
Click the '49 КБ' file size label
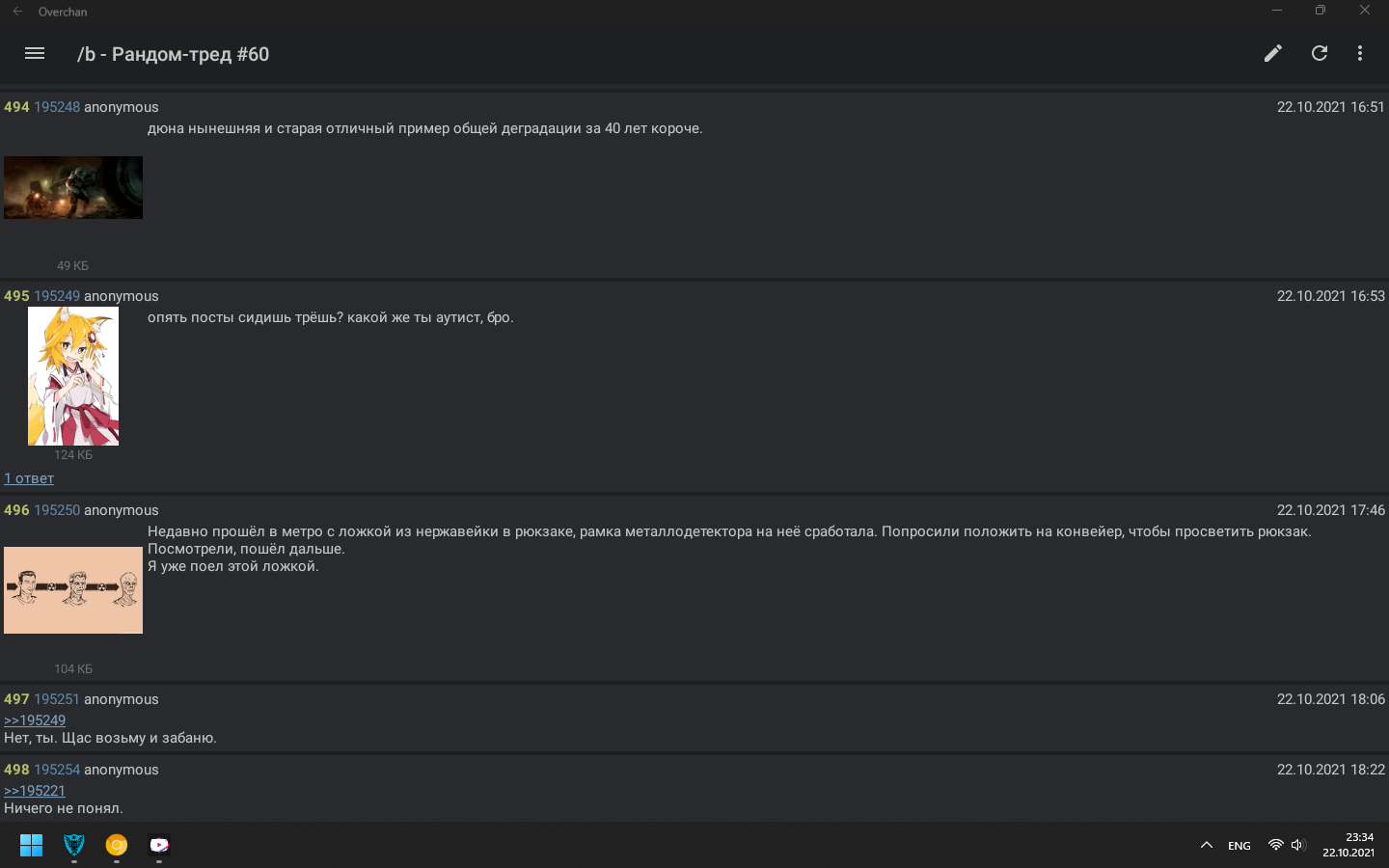pos(72,265)
